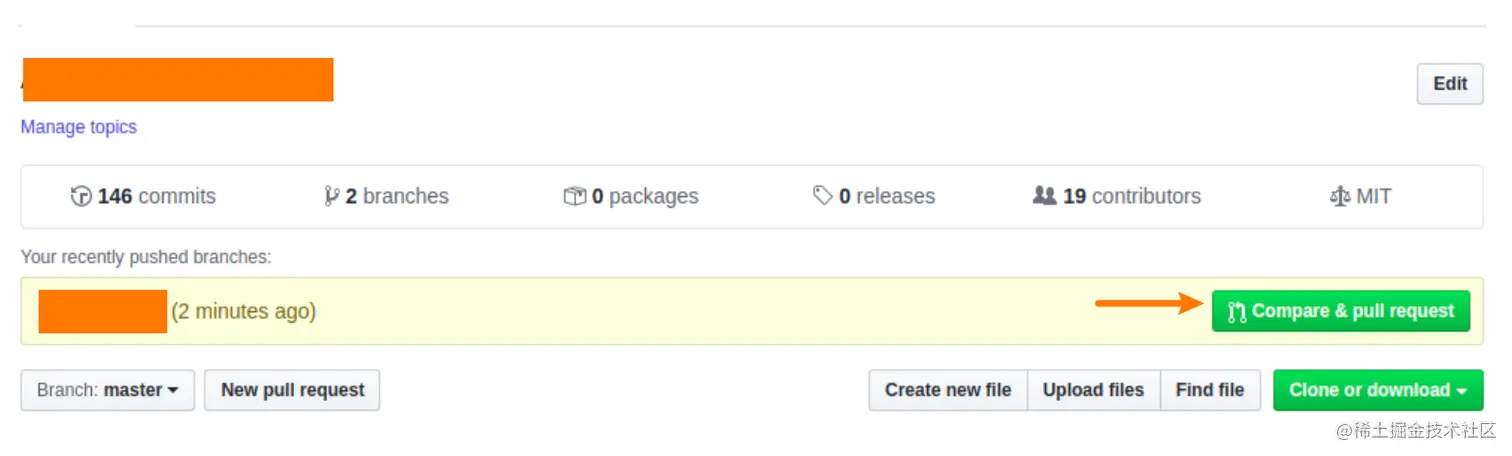Click the pull request icon in the Compare button

click(1237, 312)
